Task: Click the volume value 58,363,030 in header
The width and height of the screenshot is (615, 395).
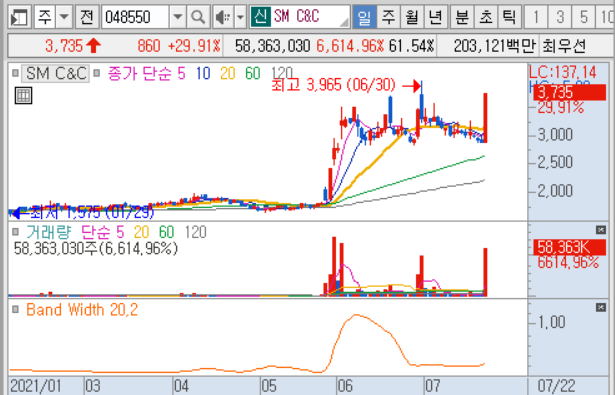Action: 272,46
